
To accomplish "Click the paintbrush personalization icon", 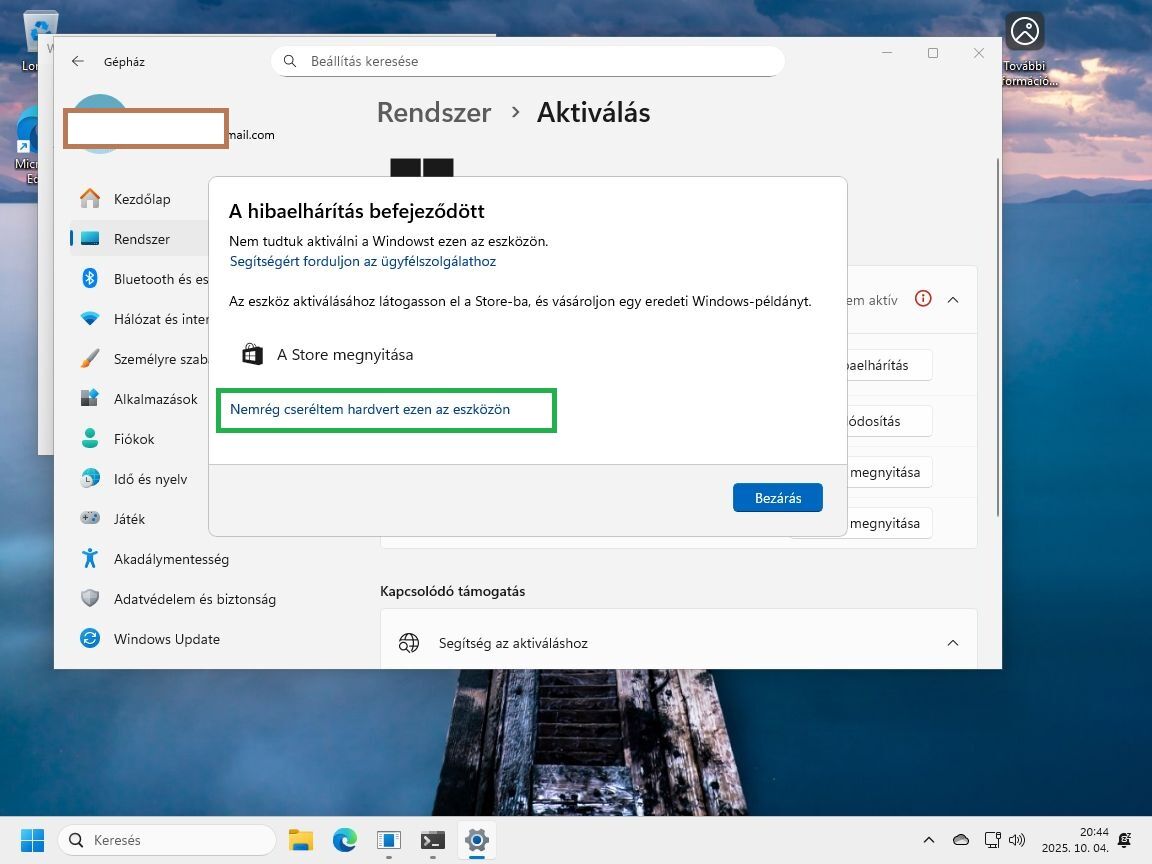I will pyautogui.click(x=90, y=359).
